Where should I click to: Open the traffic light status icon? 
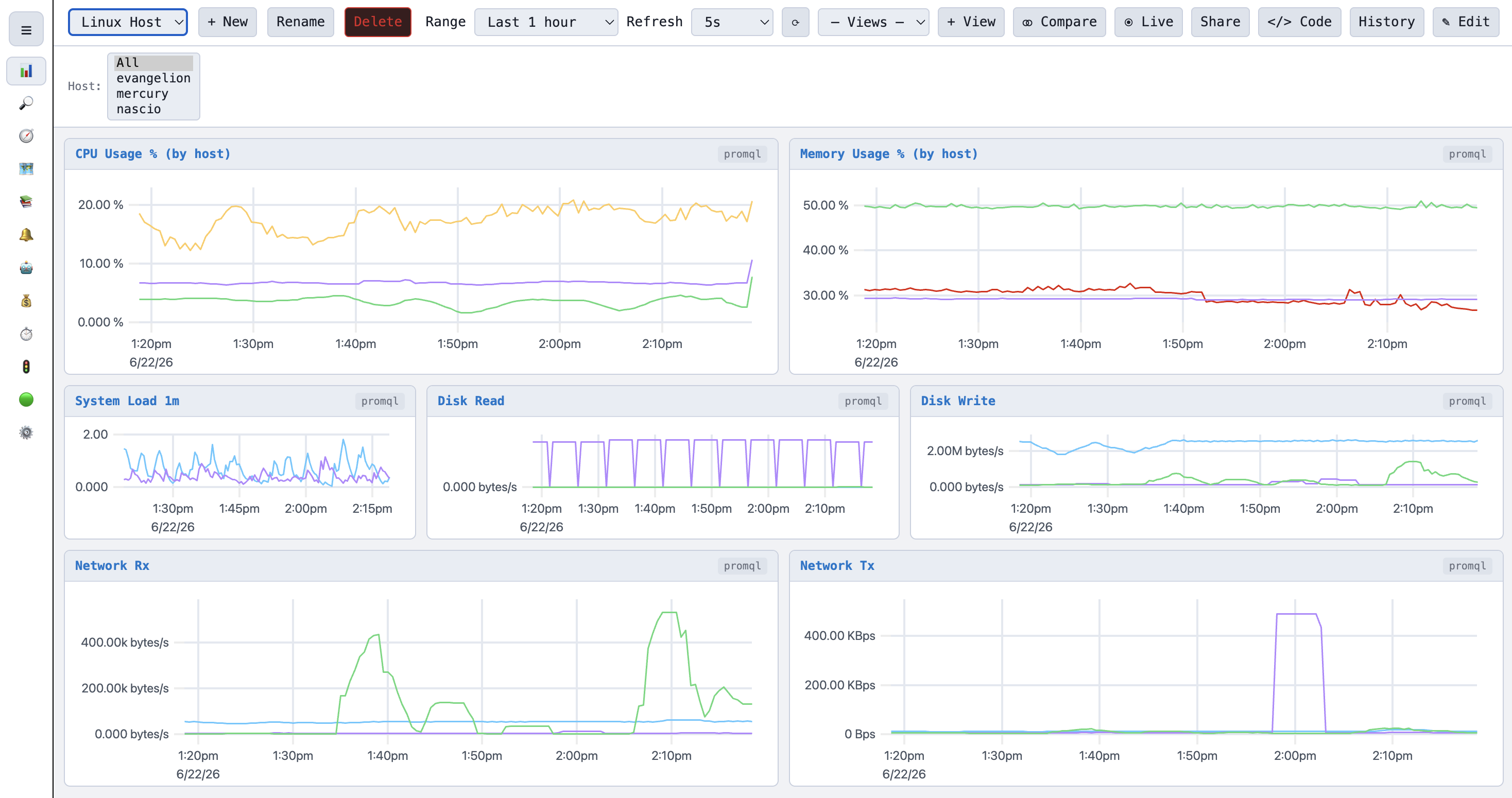click(x=26, y=367)
